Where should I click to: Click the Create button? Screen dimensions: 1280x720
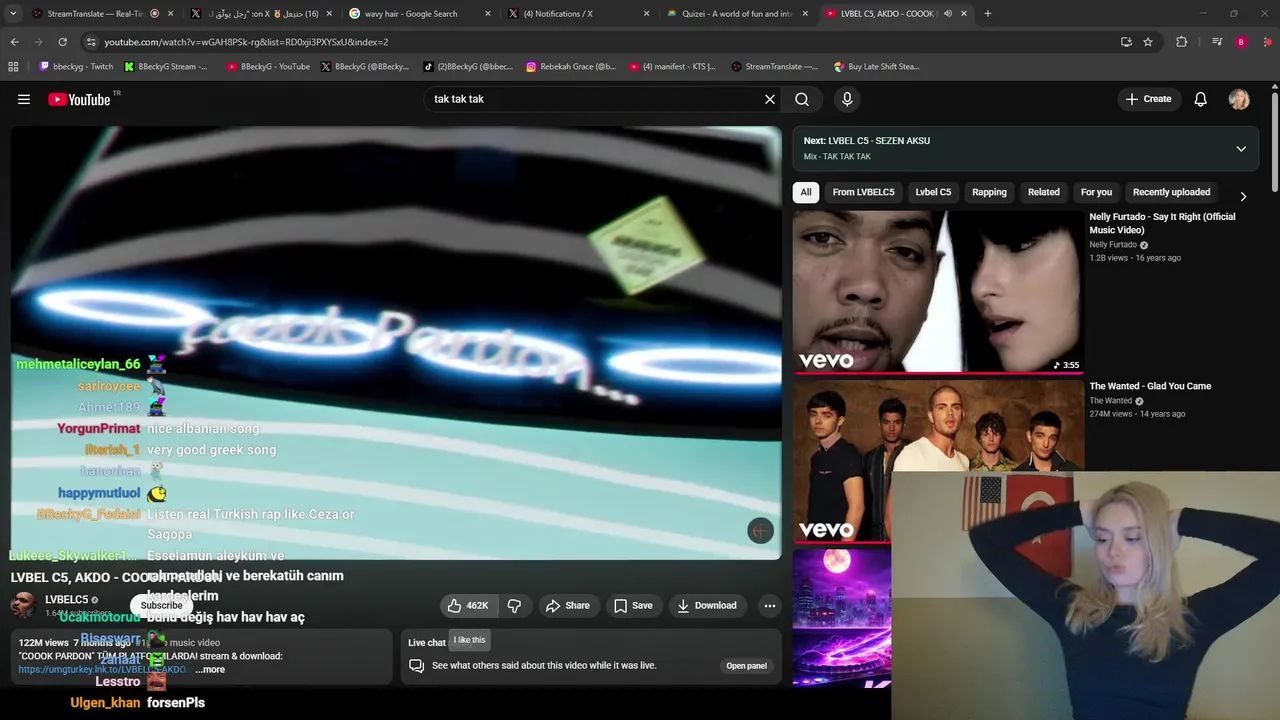(1148, 99)
